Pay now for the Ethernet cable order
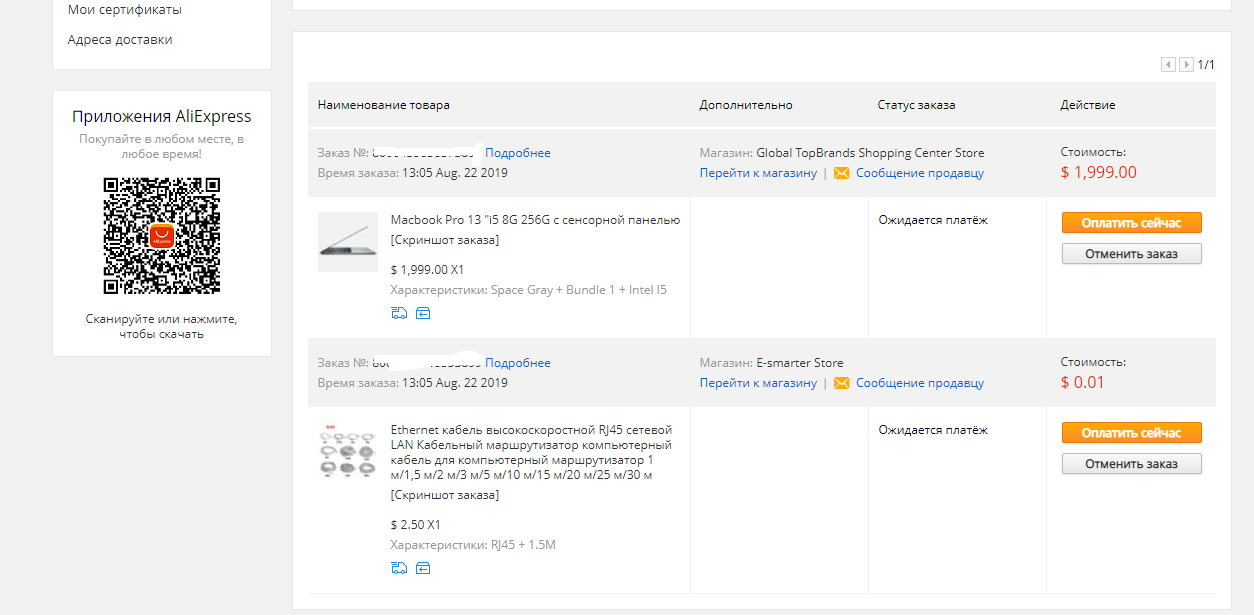This screenshot has width=1254, height=615. pyautogui.click(x=1131, y=433)
